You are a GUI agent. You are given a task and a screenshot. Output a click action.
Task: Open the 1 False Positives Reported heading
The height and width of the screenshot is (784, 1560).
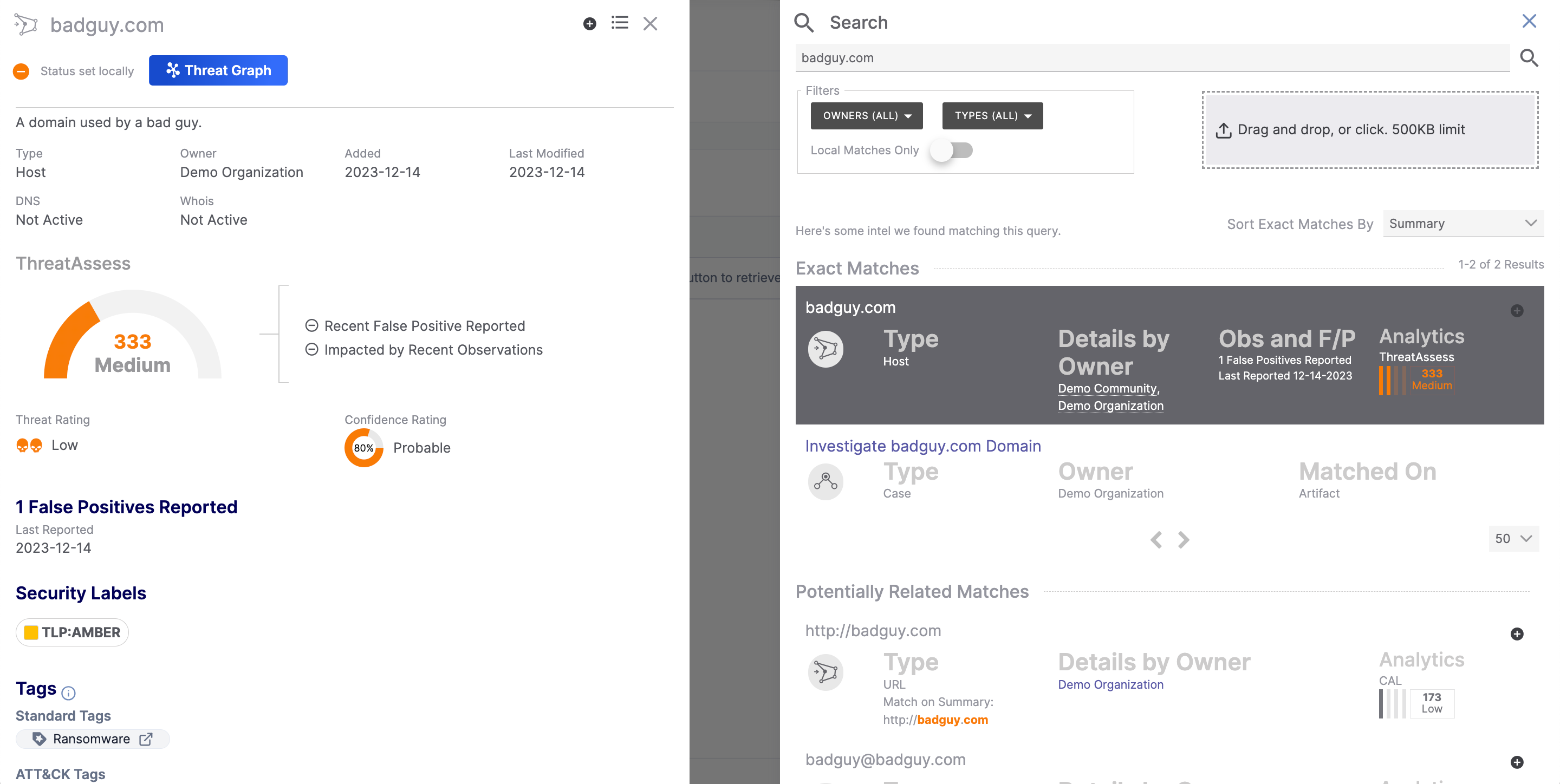tap(127, 507)
